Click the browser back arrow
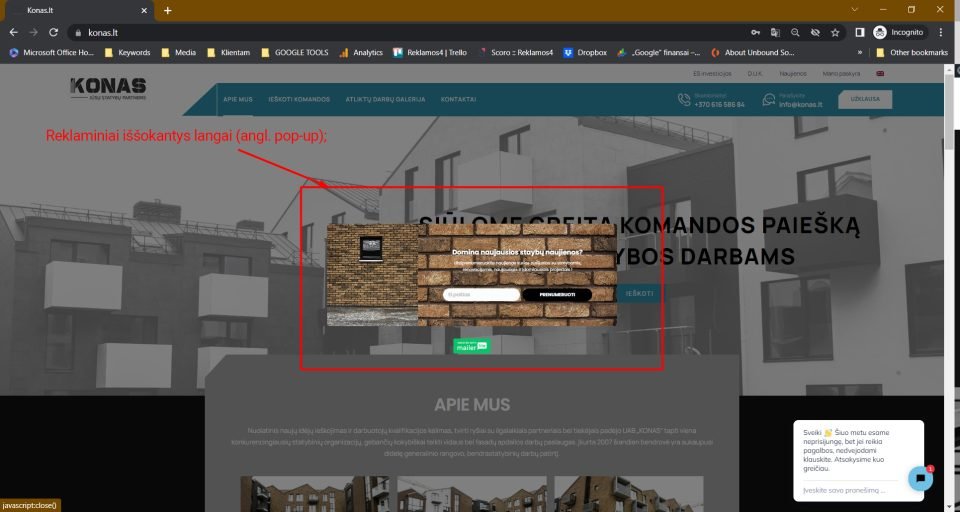960x512 pixels. pyautogui.click(x=13, y=32)
